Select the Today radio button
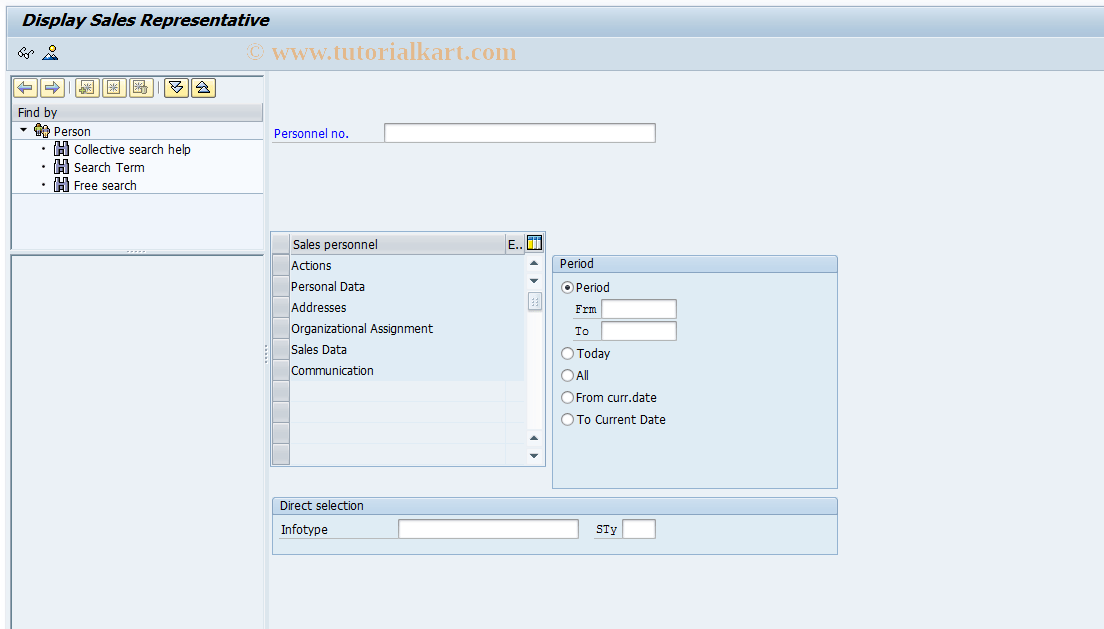1104x629 pixels. (x=567, y=353)
